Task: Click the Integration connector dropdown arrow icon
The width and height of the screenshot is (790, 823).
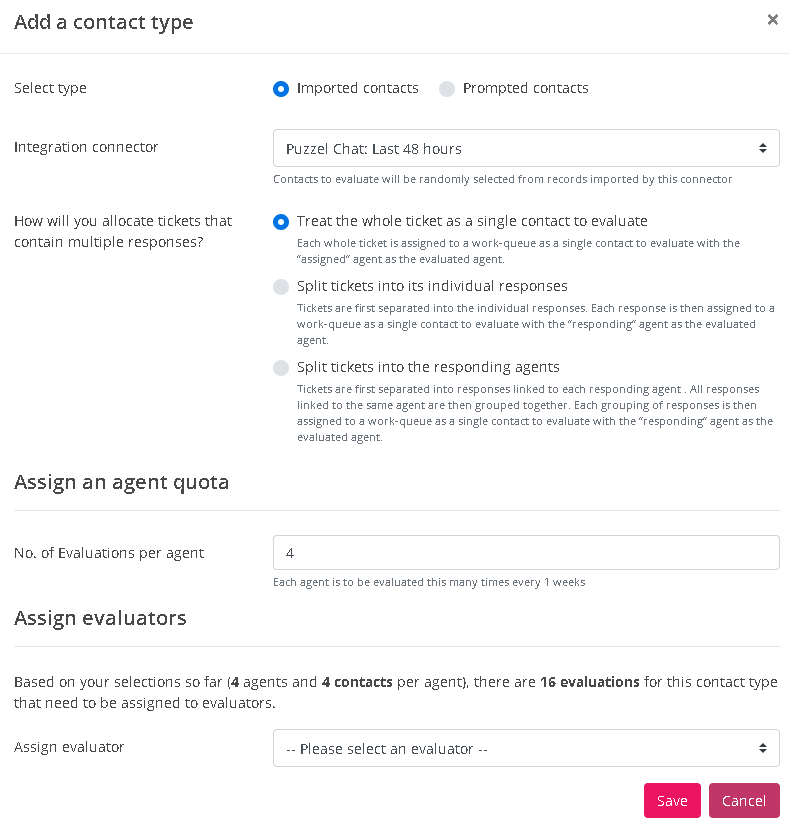Action: coord(762,148)
